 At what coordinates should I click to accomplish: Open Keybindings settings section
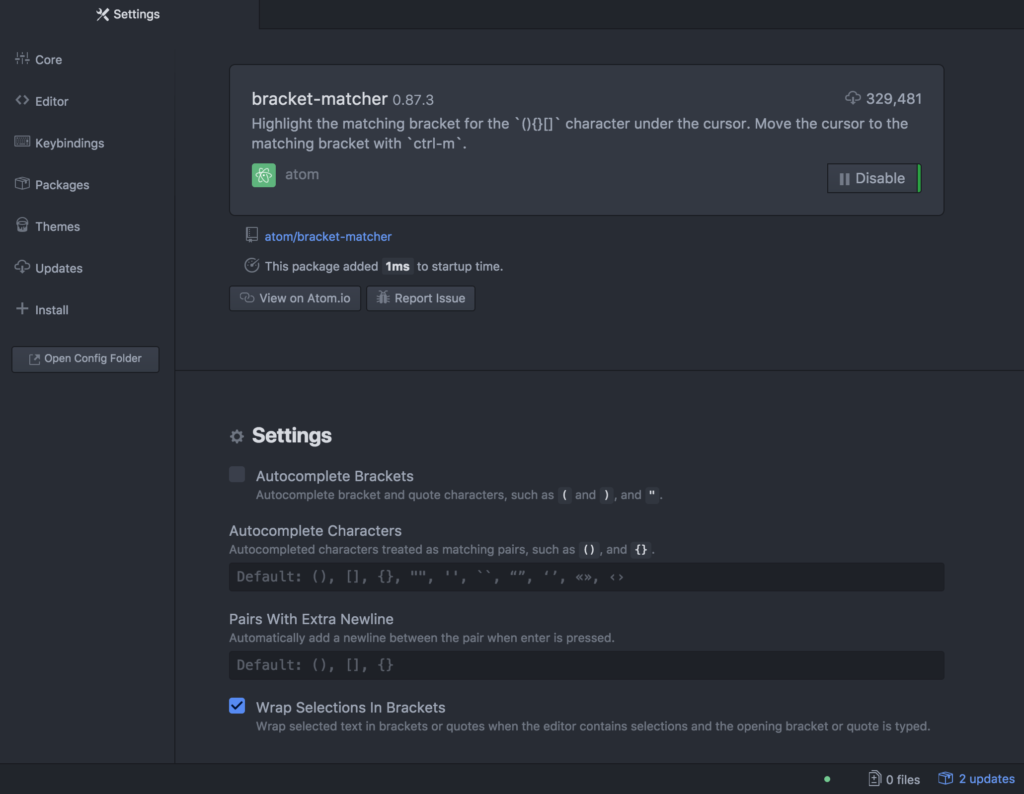coord(69,143)
